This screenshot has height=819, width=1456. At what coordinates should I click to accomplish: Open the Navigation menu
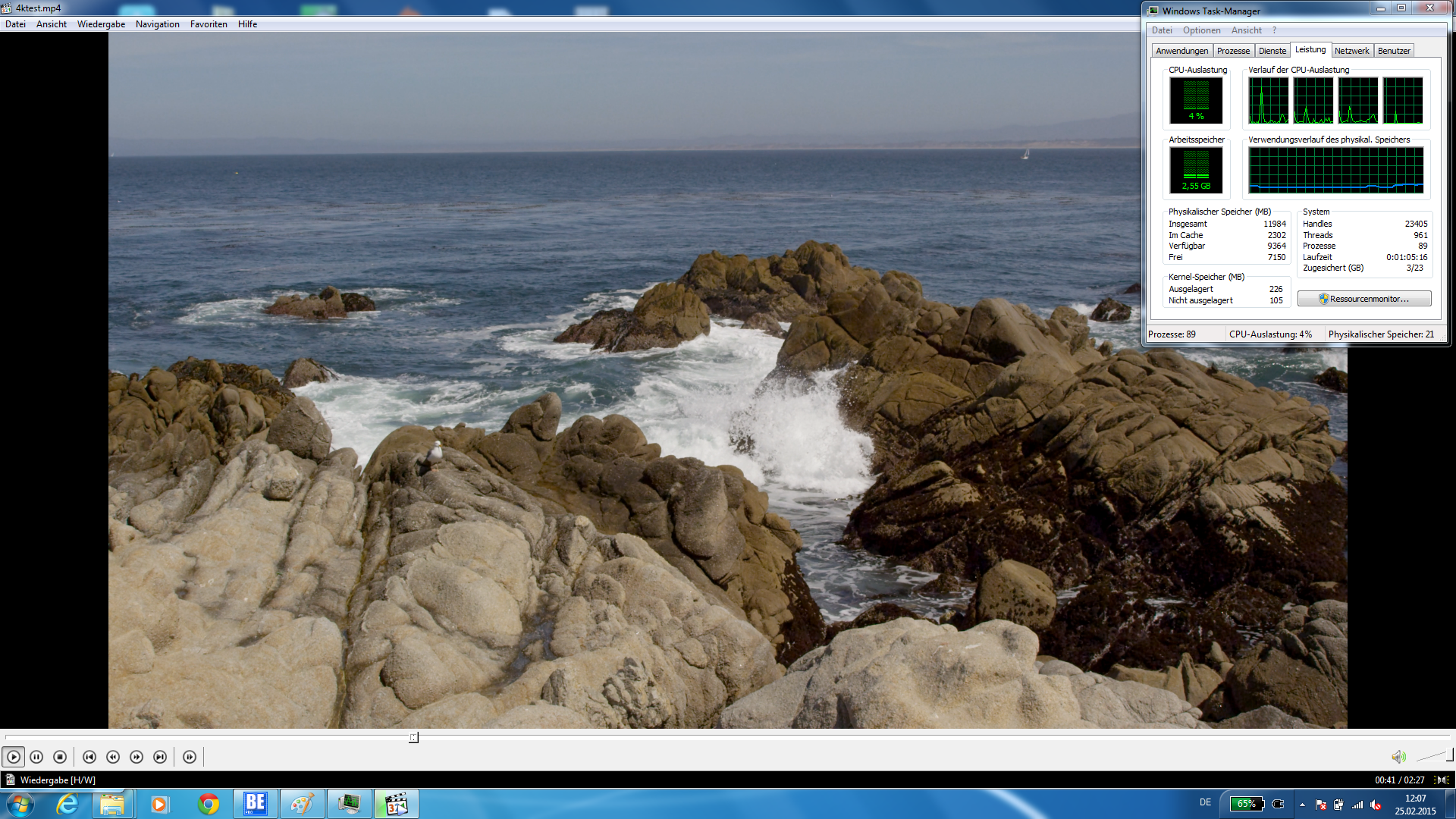pos(157,24)
